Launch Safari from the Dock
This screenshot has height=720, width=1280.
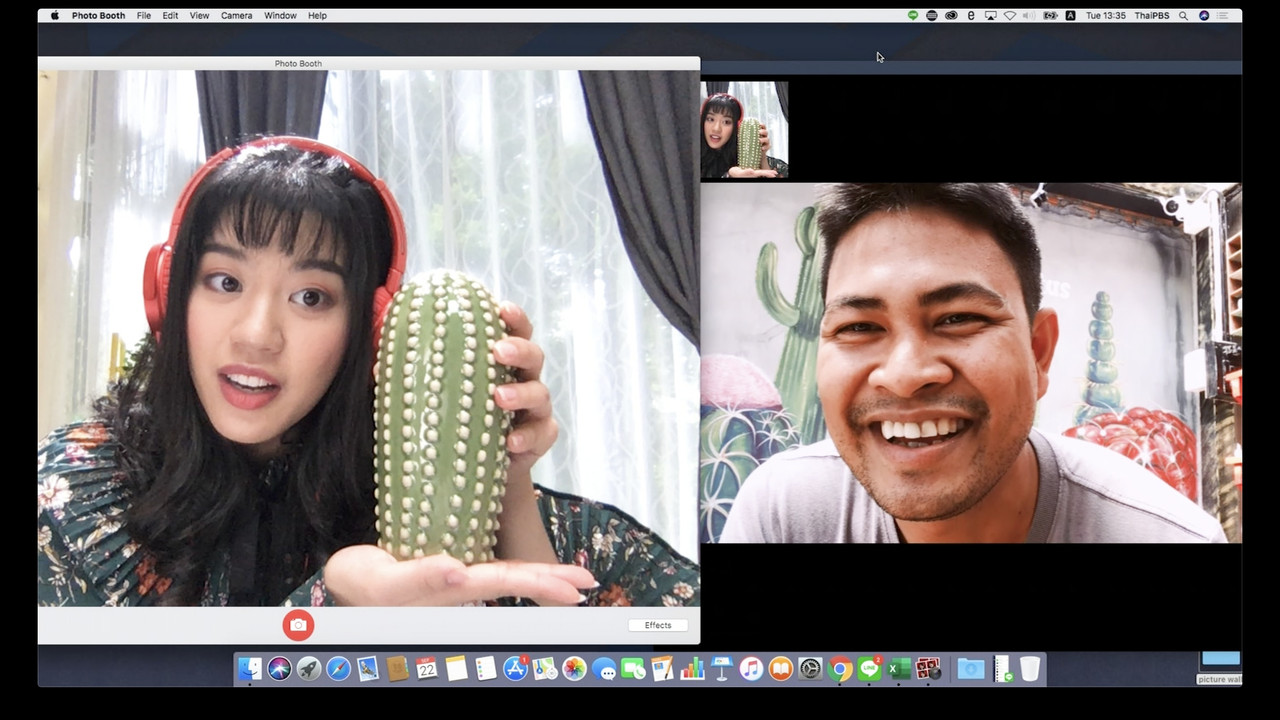[x=338, y=669]
